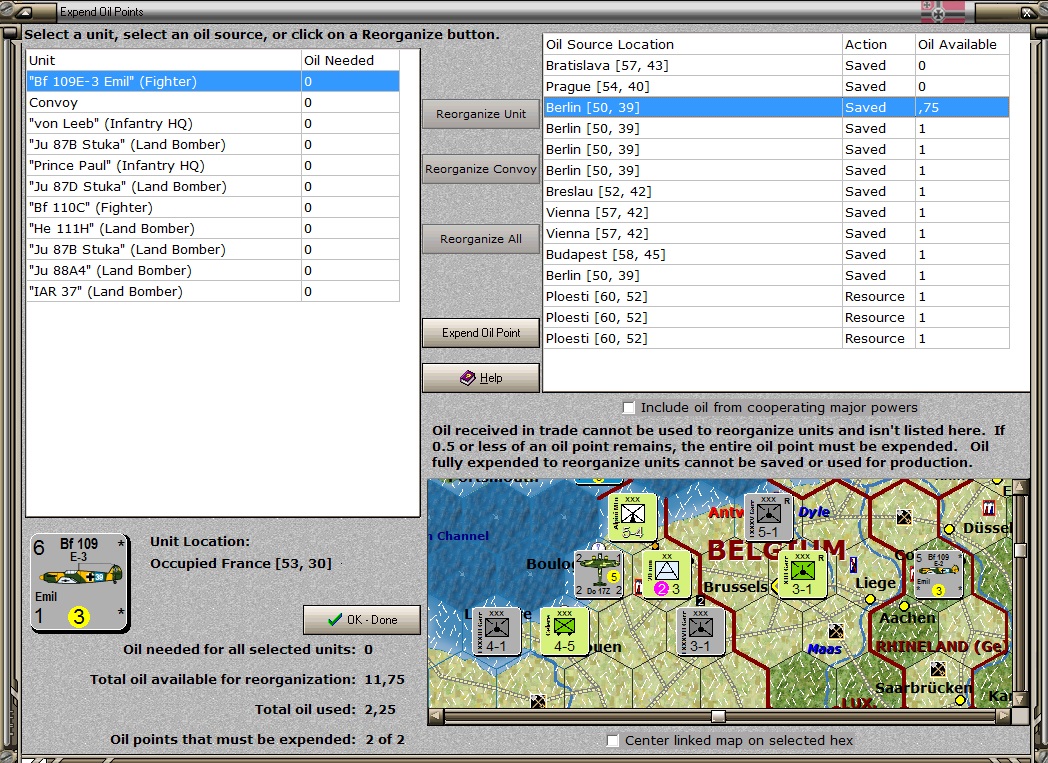Click the Total oil used 2,25 value
Image resolution: width=1048 pixels, height=763 pixels.
point(380,710)
